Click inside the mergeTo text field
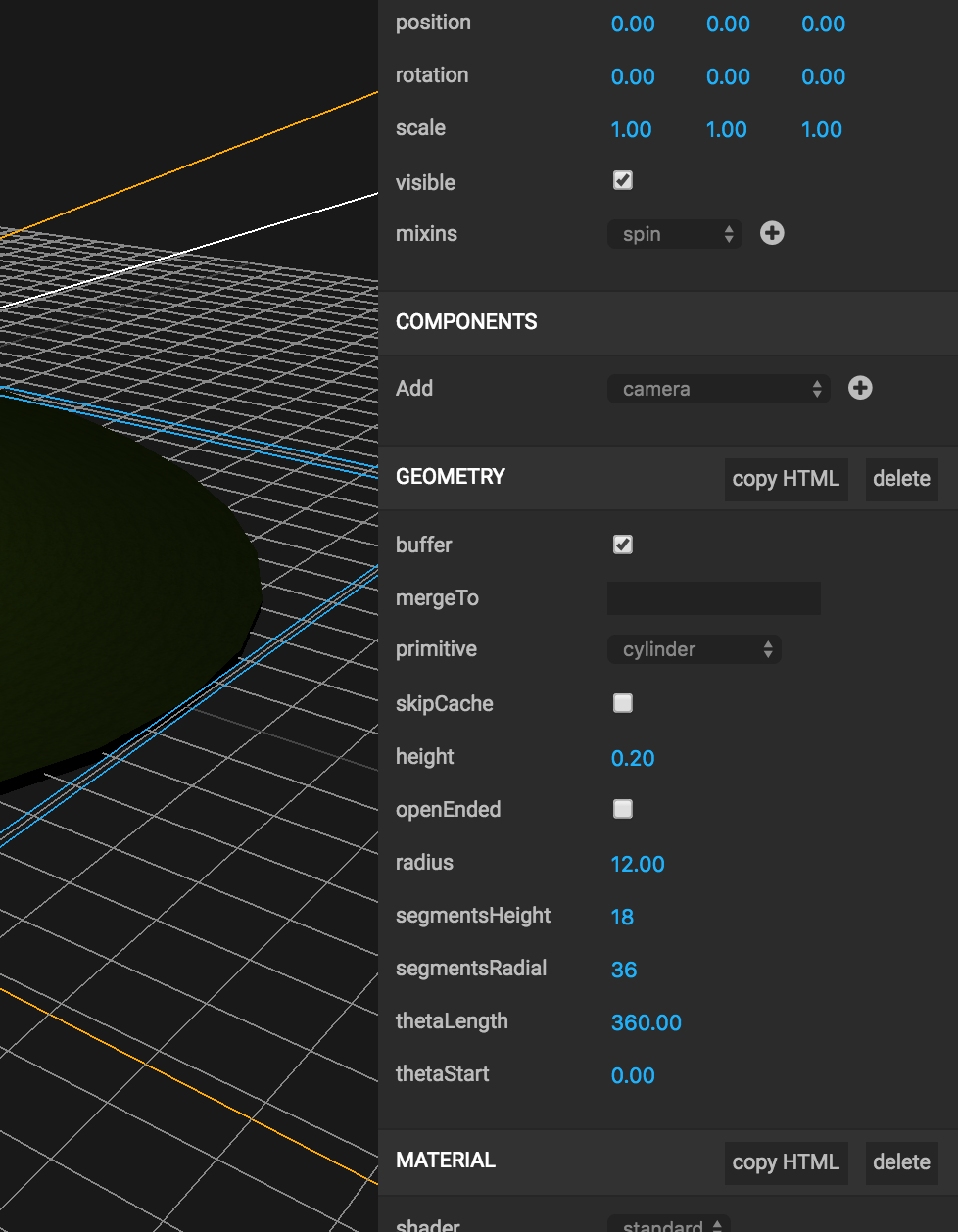Viewport: 958px width, 1232px height. click(713, 597)
